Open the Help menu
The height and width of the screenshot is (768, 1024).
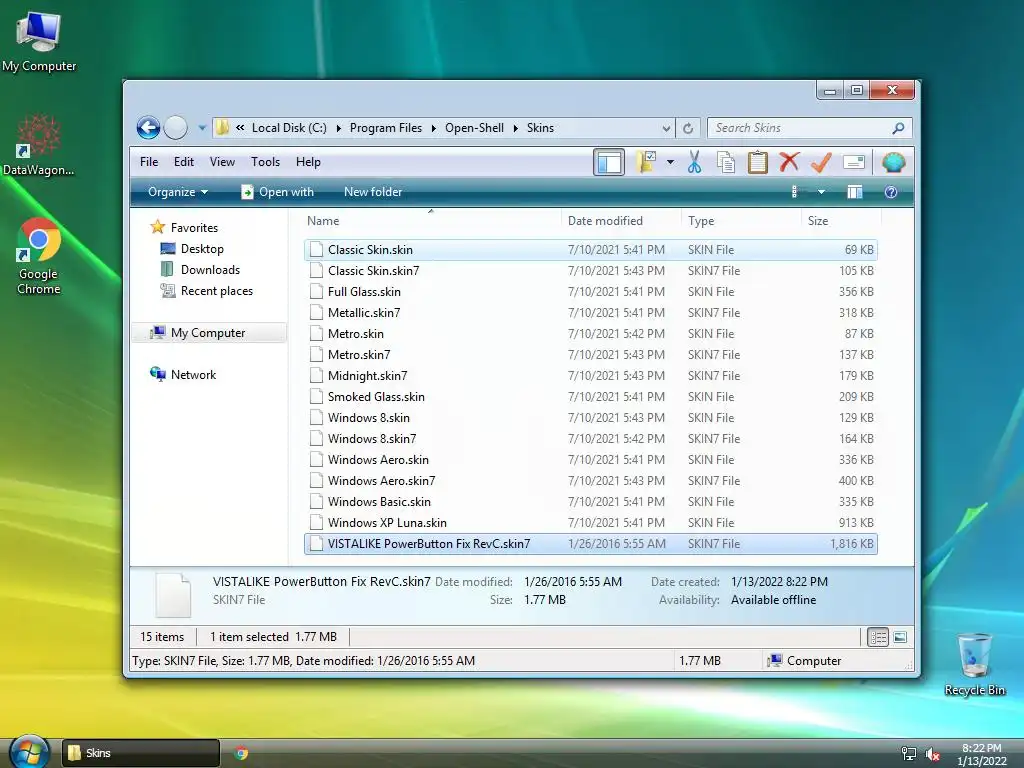(308, 162)
